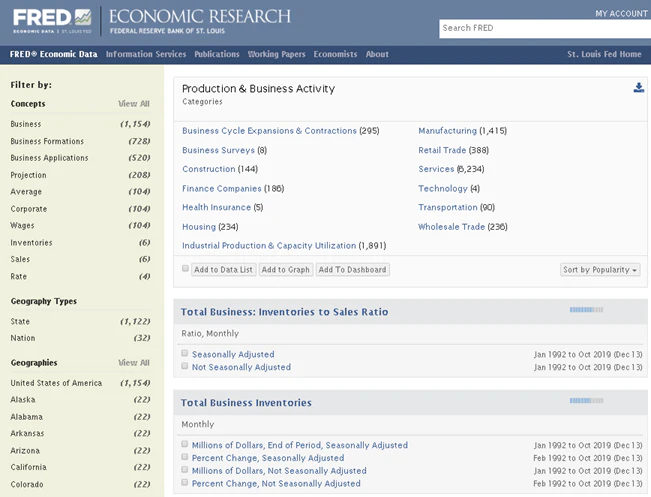Check the select-all checkbox beside Add to Data List
The image size is (651, 497).
point(185,269)
